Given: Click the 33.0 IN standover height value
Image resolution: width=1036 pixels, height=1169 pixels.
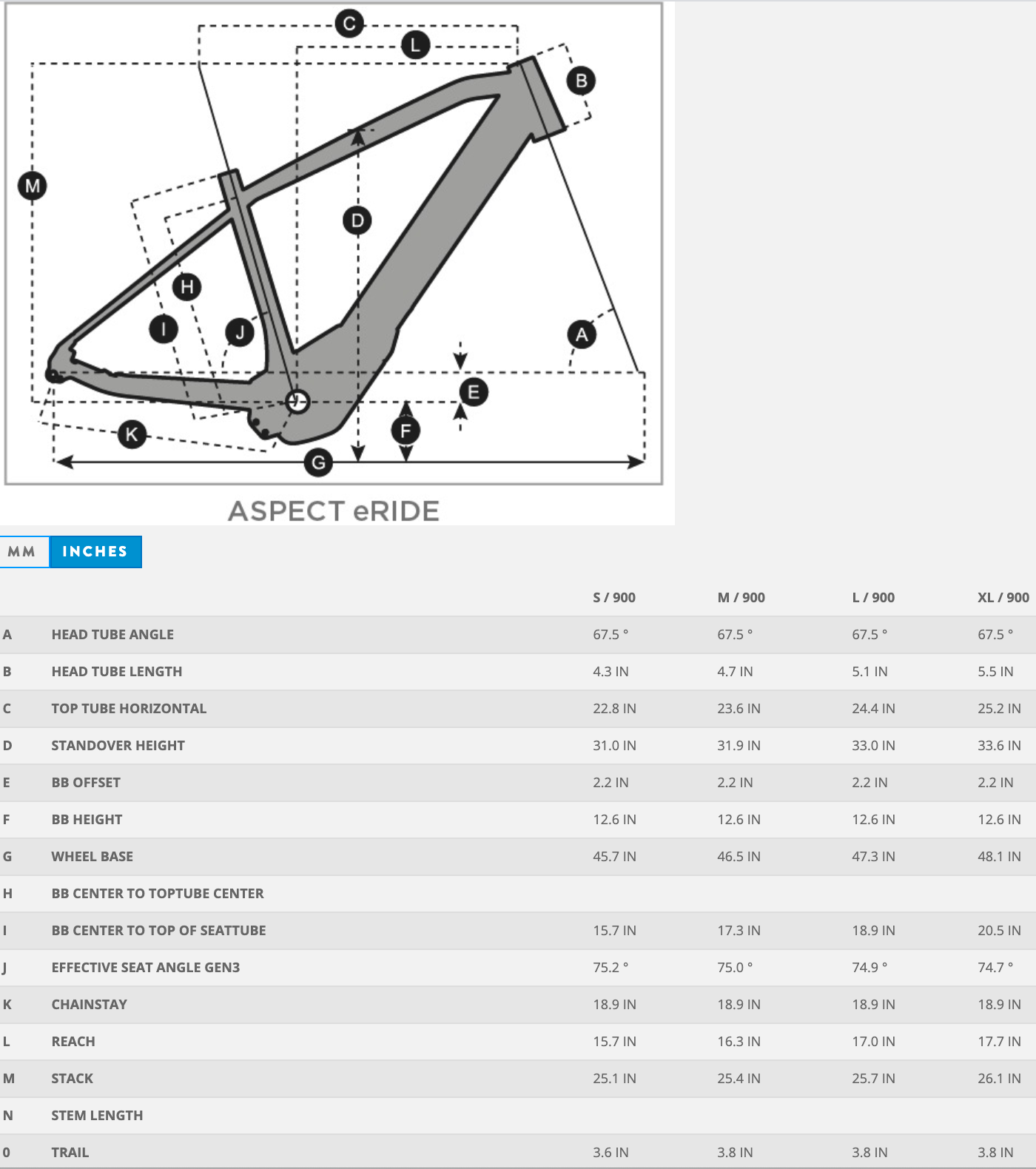Looking at the screenshot, I should (873, 746).
